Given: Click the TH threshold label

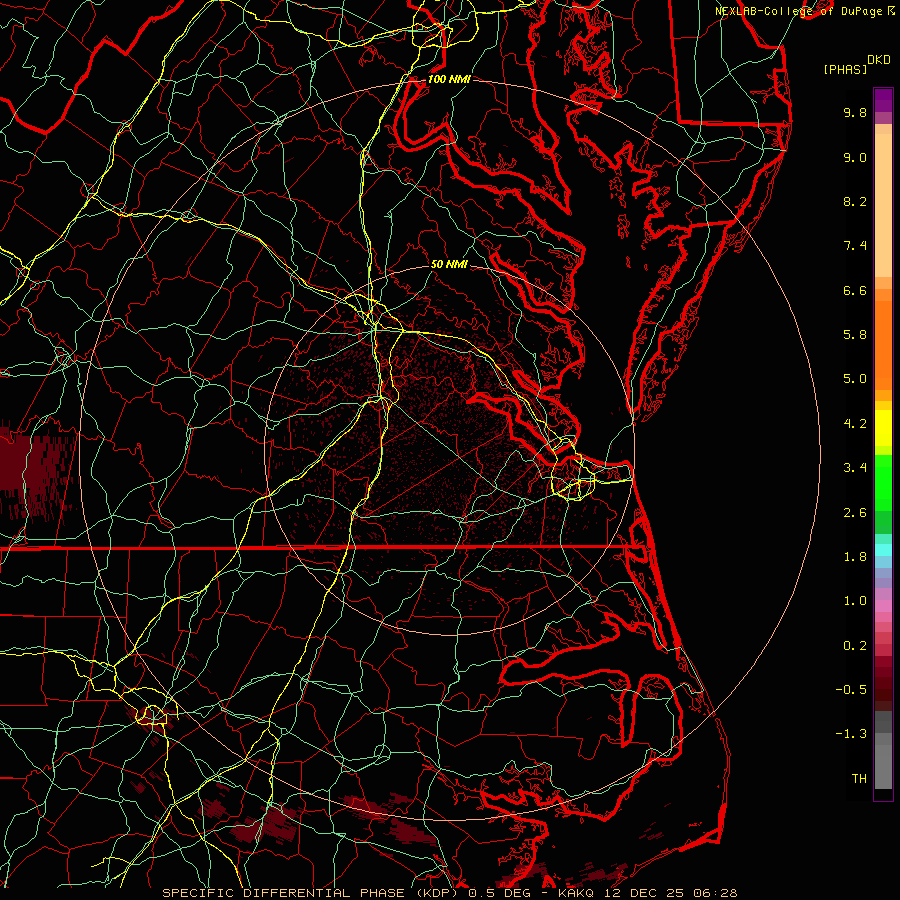Looking at the screenshot, I should pos(859,779).
